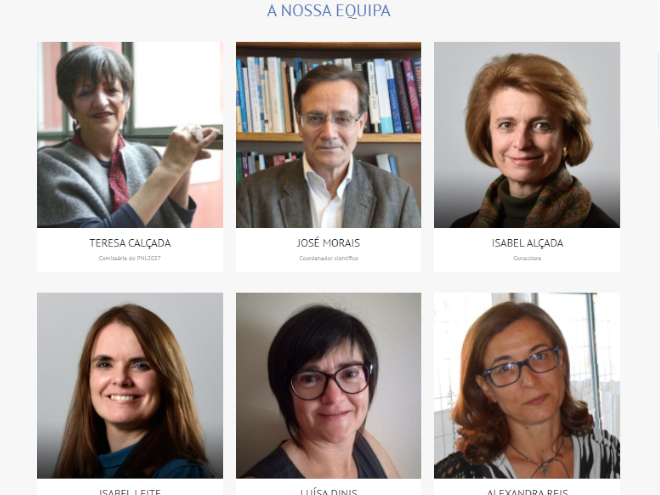Viewport: 660px width, 495px height.
Task: Click the ISABEL LEITE name text
Action: click(x=130, y=492)
